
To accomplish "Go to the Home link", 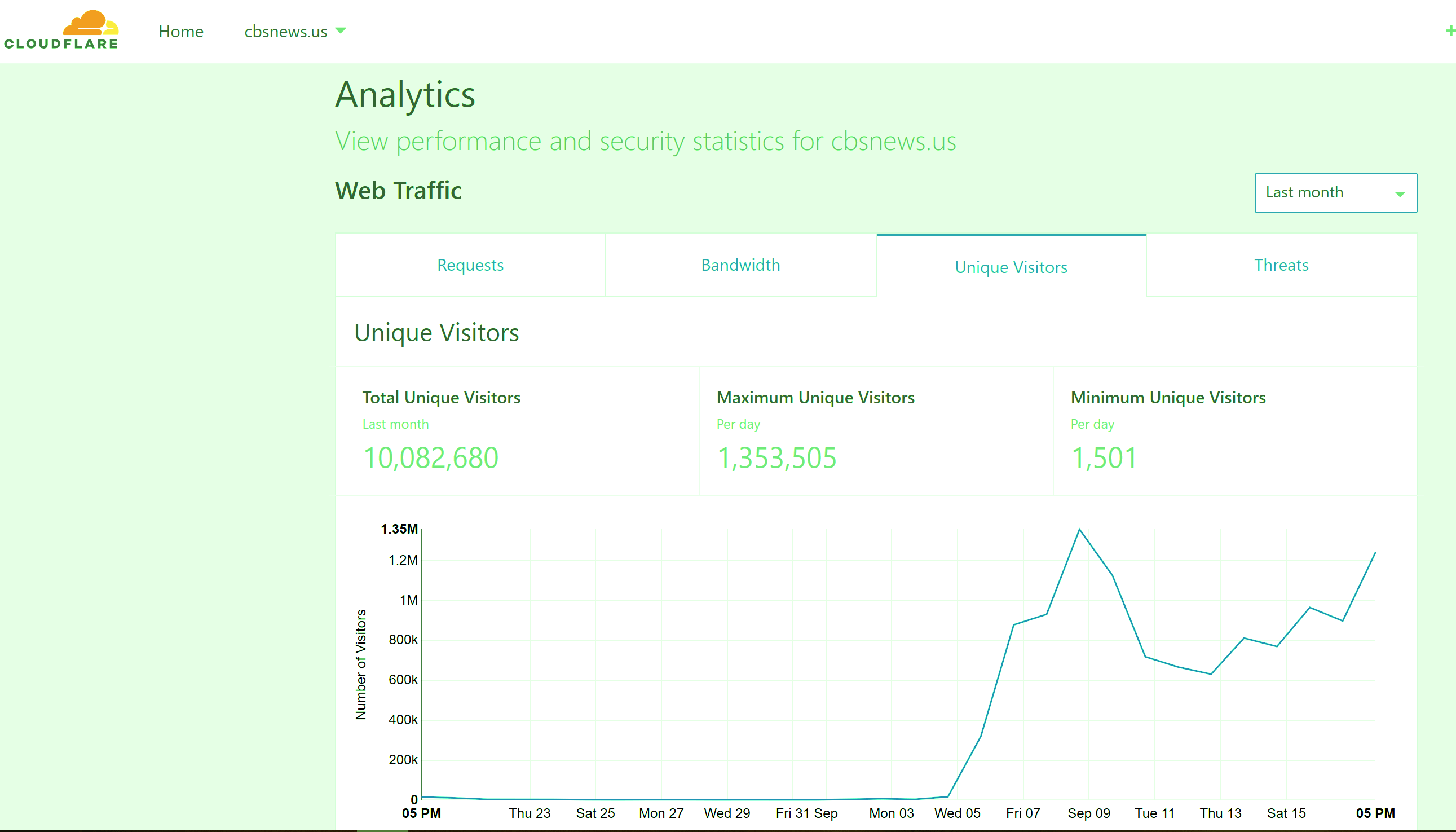I will coord(181,32).
